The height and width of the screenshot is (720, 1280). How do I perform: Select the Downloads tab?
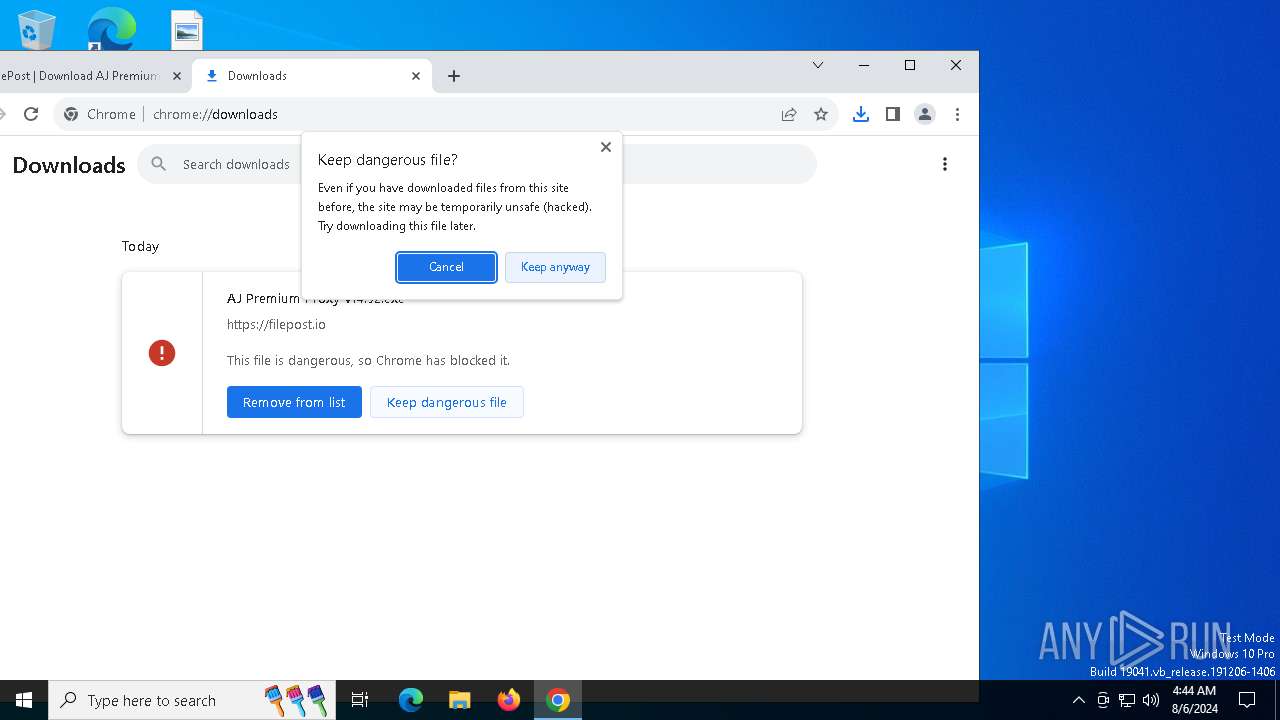(313, 76)
